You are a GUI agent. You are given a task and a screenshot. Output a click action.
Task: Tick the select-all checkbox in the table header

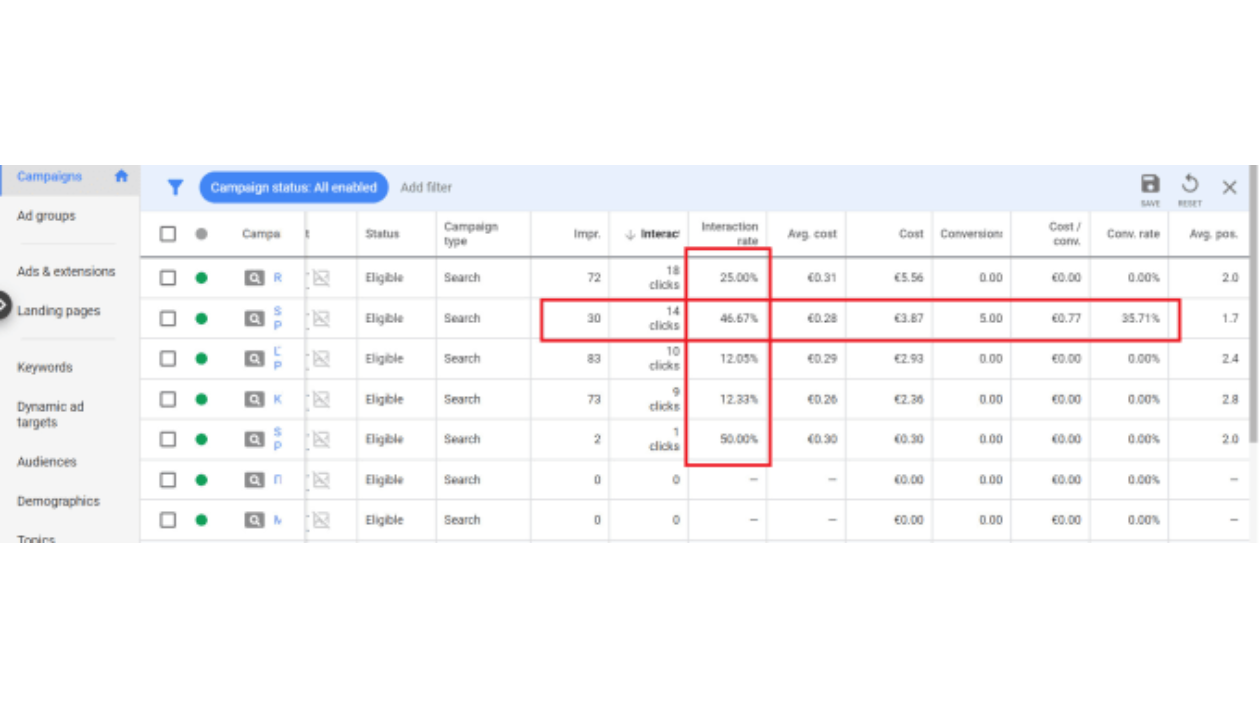click(x=168, y=234)
